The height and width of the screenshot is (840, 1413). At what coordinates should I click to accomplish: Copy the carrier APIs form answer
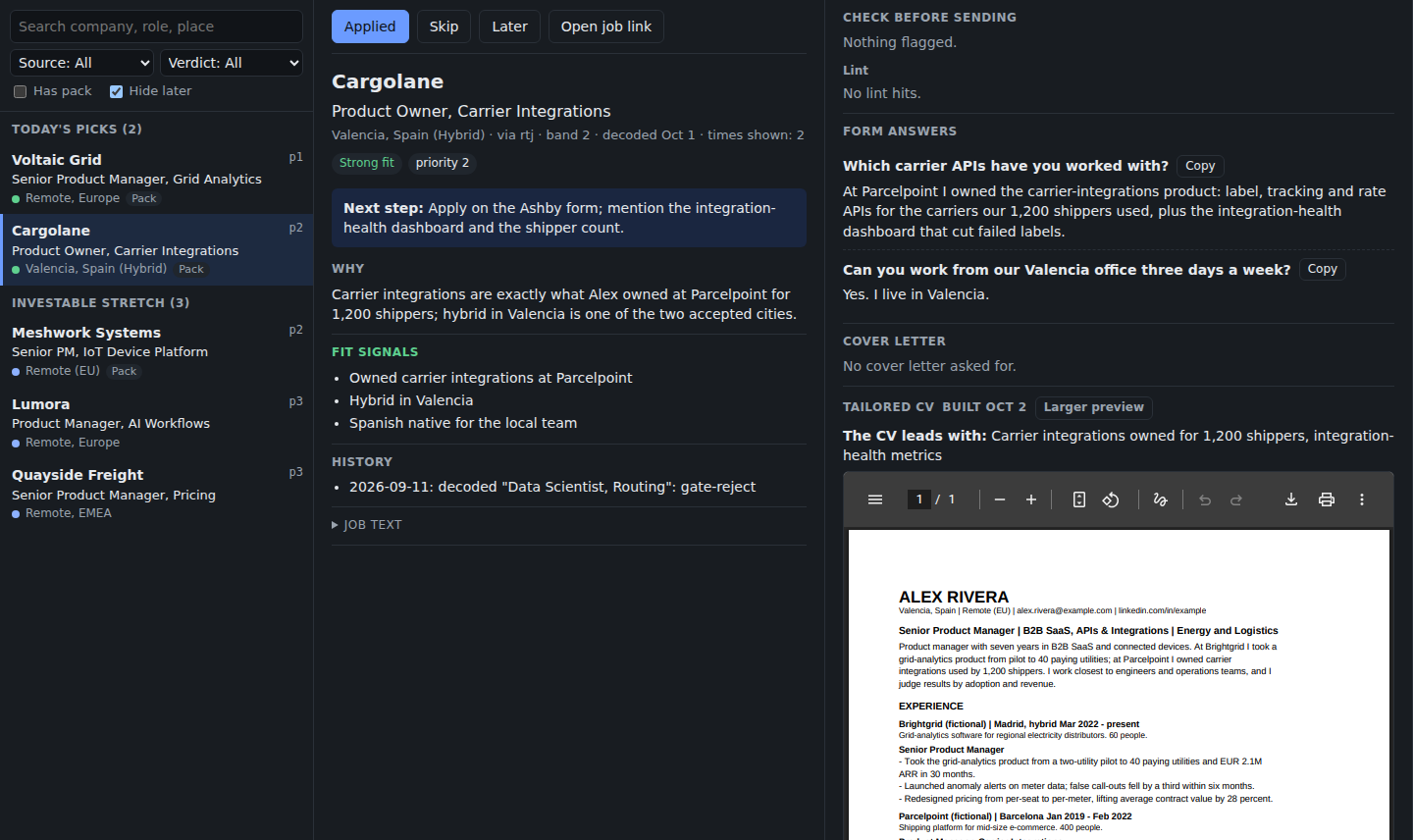1200,166
